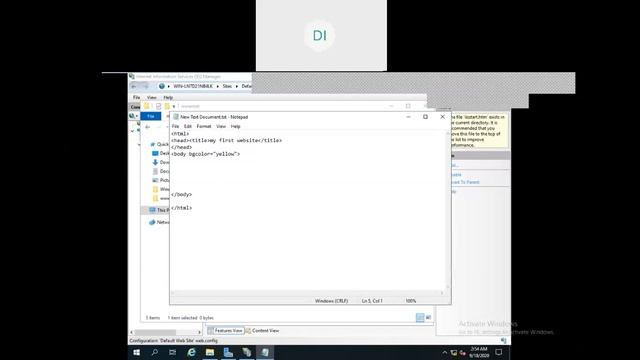Screen dimensions: 640x360
Task: Open Notepad's Edit menu
Action: tap(188, 127)
